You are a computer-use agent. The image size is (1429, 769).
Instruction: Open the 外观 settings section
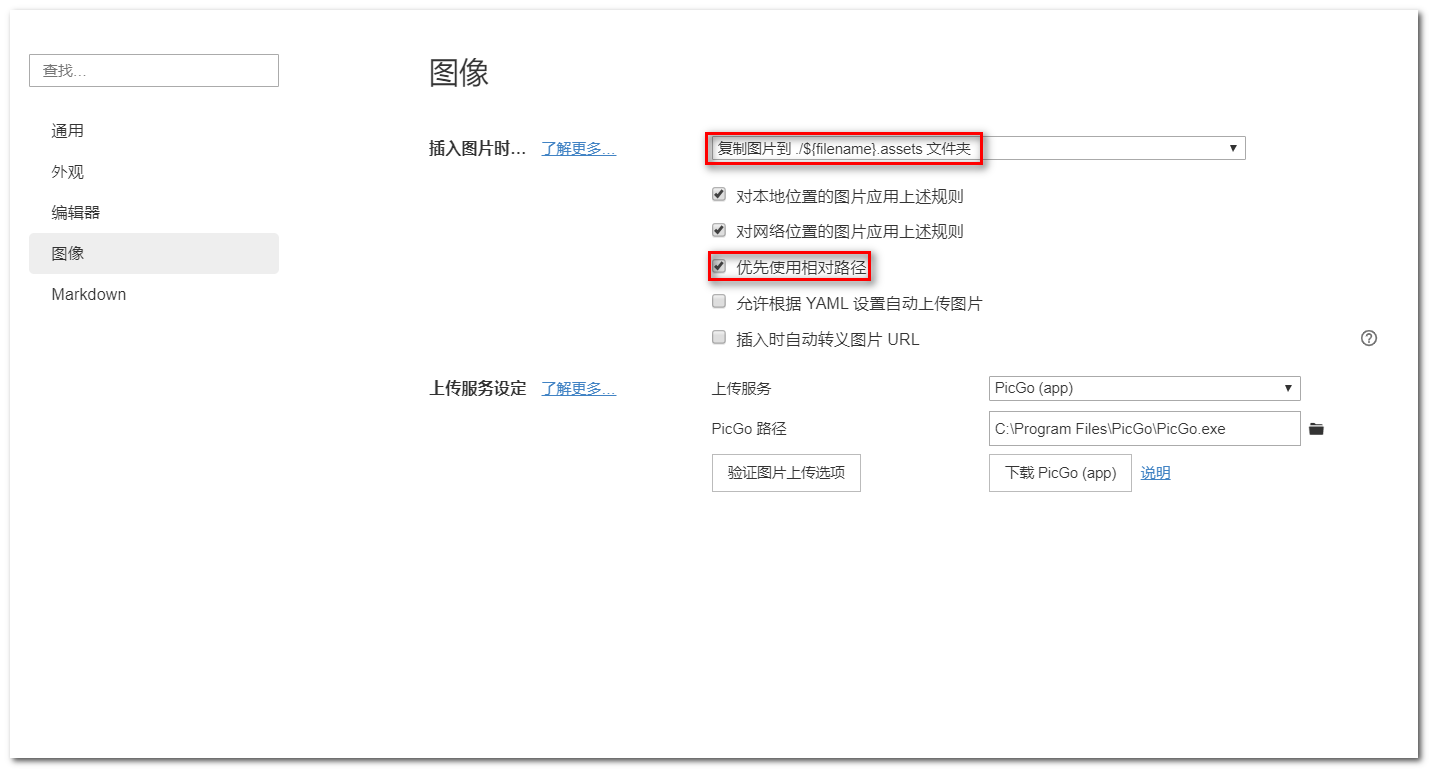click(x=154, y=172)
